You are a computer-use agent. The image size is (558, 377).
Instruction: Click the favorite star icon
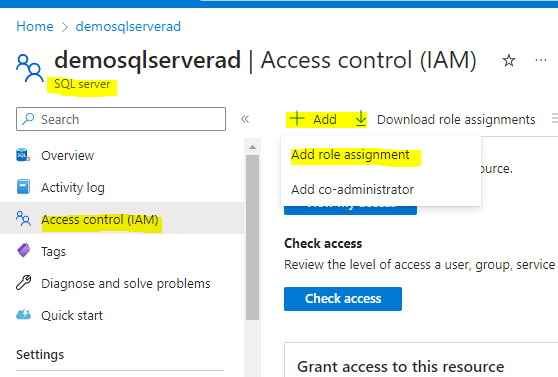[509, 61]
